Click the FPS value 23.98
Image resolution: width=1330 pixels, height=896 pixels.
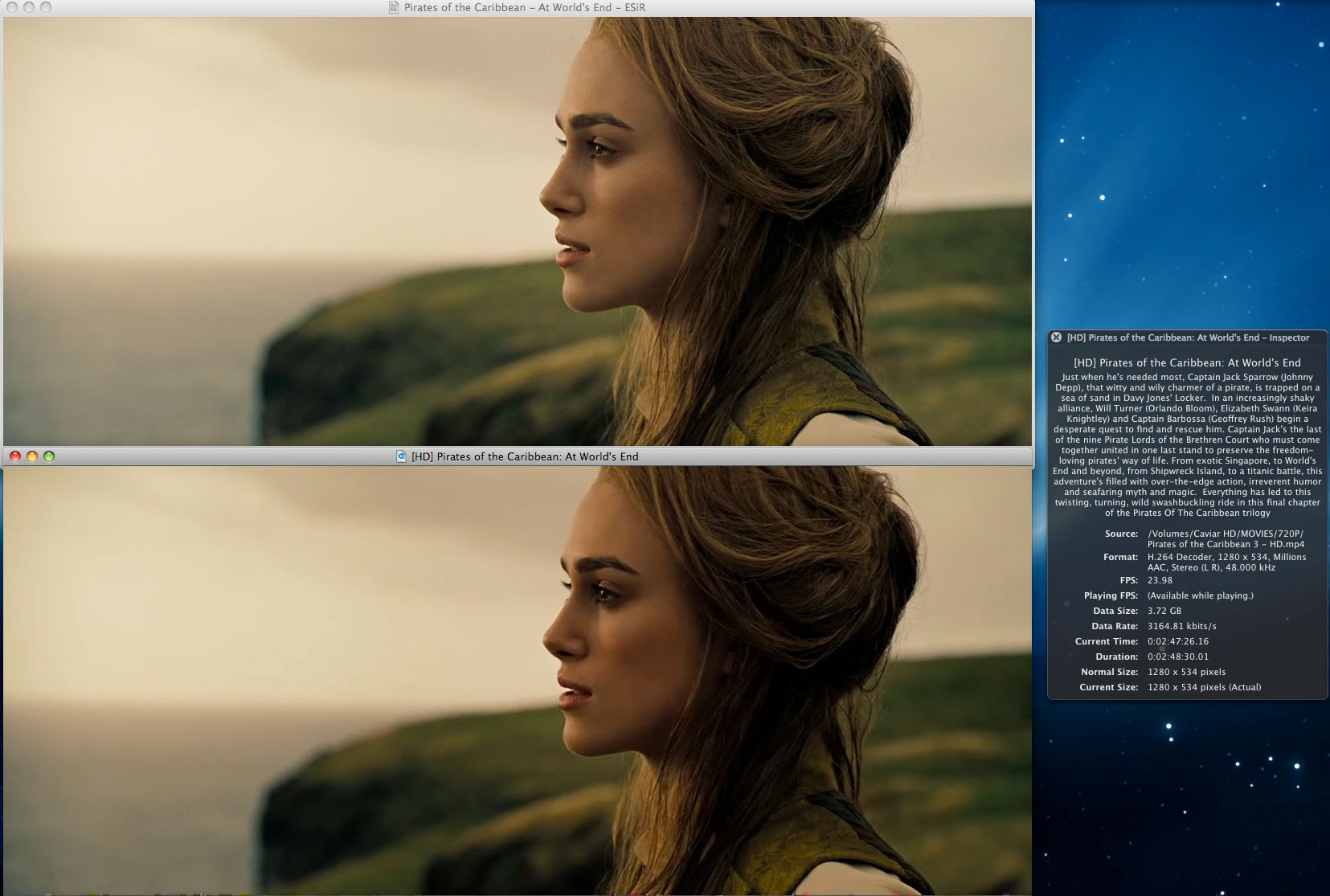(1160, 580)
